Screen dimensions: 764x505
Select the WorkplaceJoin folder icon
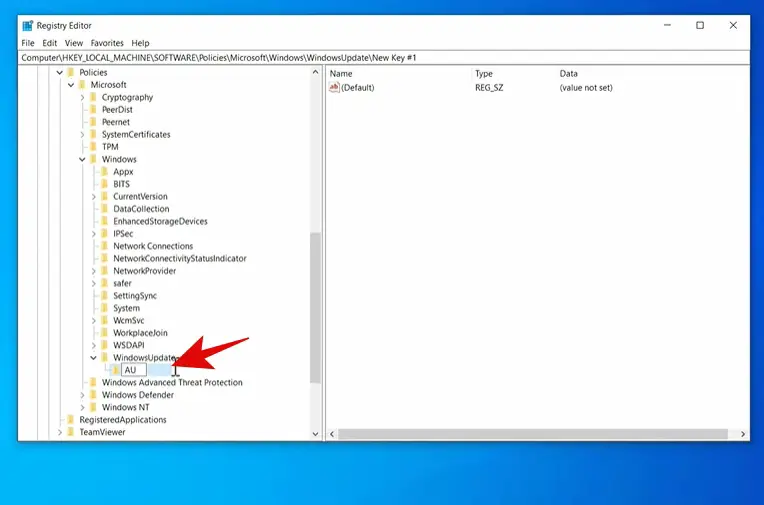click(x=104, y=333)
